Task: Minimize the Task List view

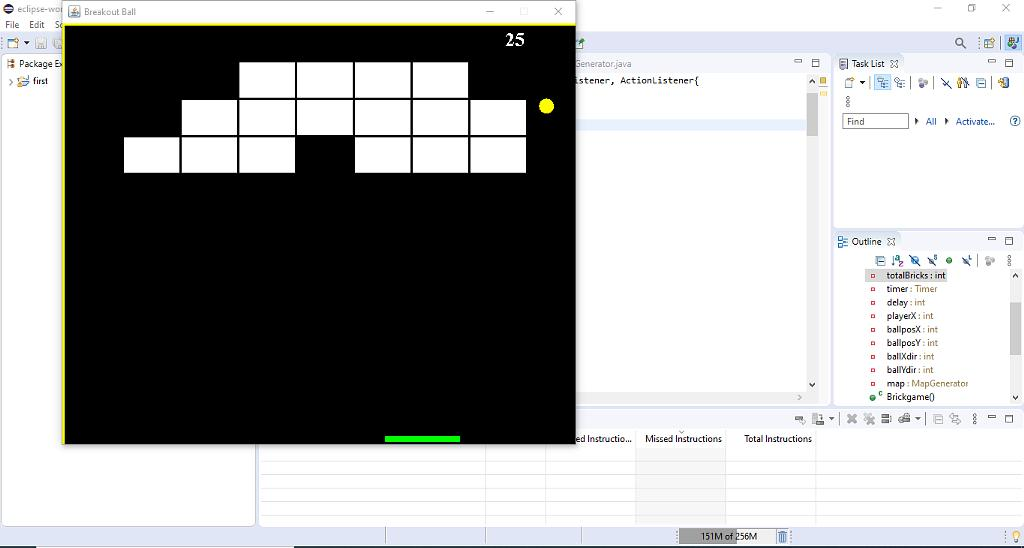Action: 992,61
